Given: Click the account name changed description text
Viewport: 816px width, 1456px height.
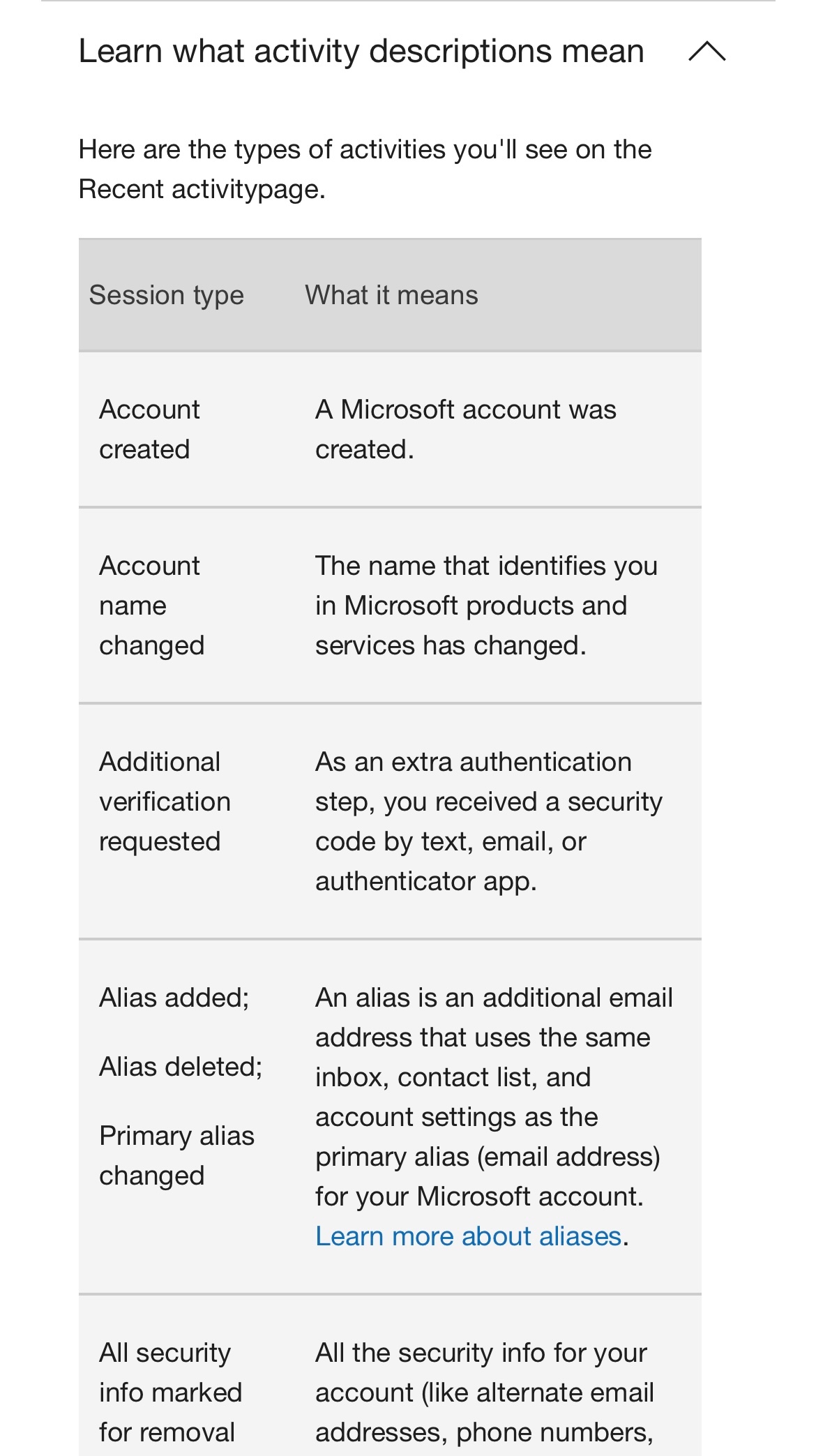Looking at the screenshot, I should (x=486, y=606).
